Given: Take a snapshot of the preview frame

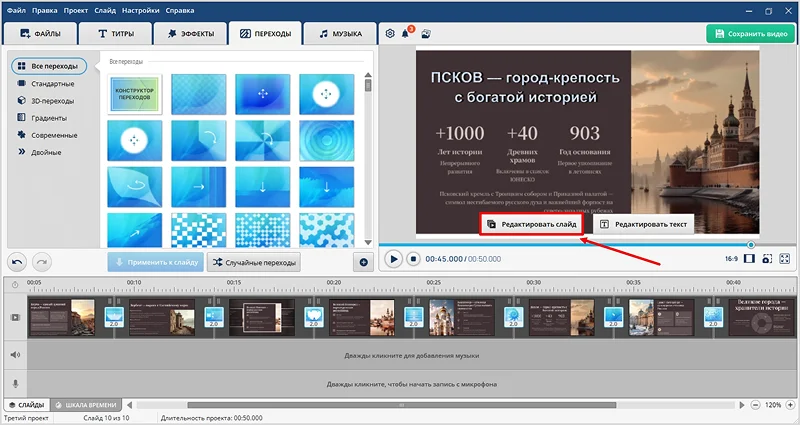Looking at the screenshot, I should click(x=767, y=259).
